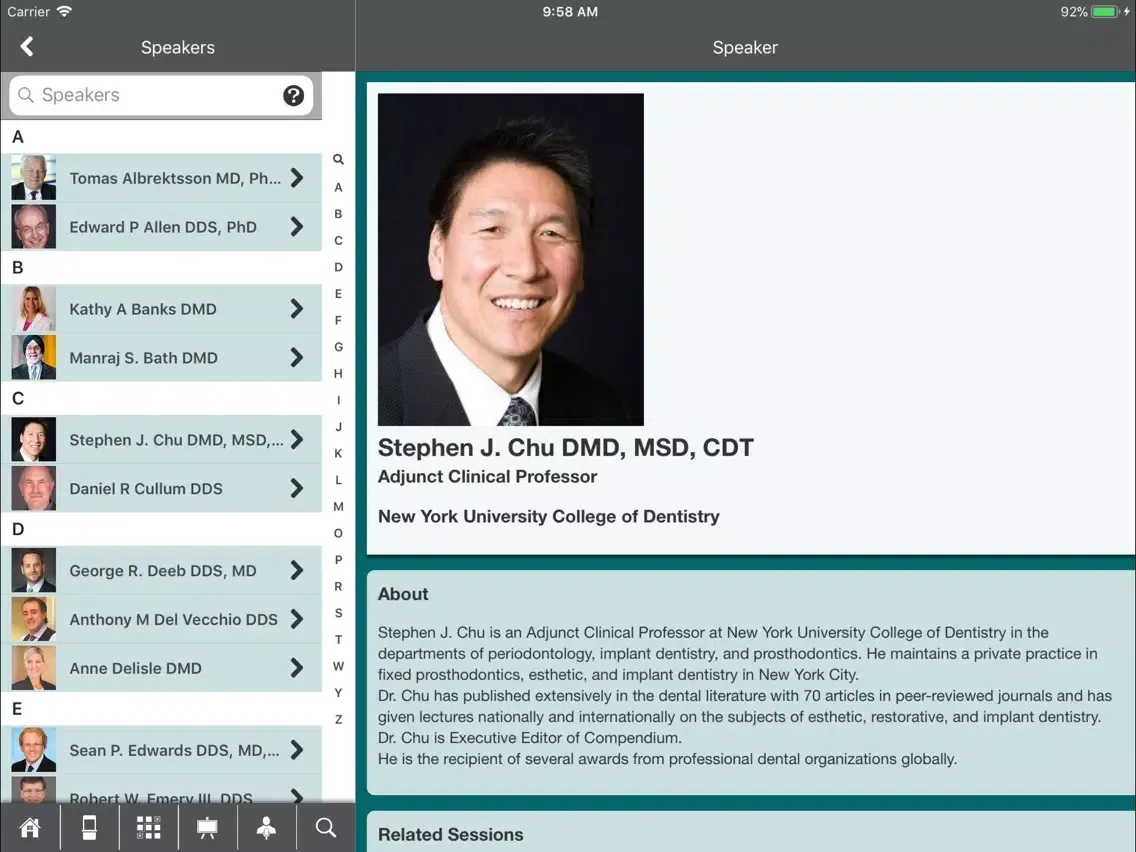
Task: Expand Anthony M Del Vecchio row chevron
Action: (297, 619)
